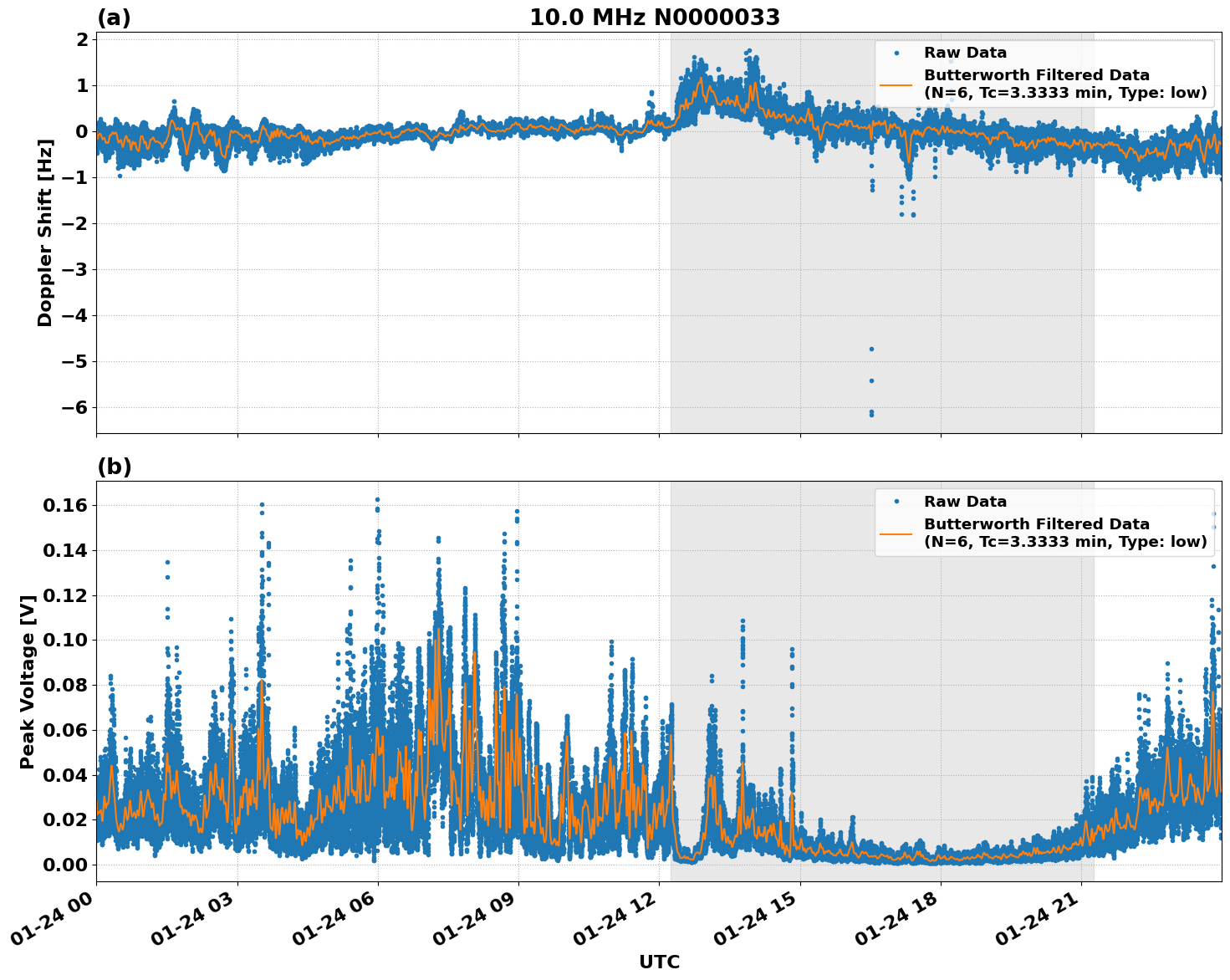Click the orange filtered curve peak near 01-24 13
Viewport: 1230px width, 980px height.
click(699, 79)
